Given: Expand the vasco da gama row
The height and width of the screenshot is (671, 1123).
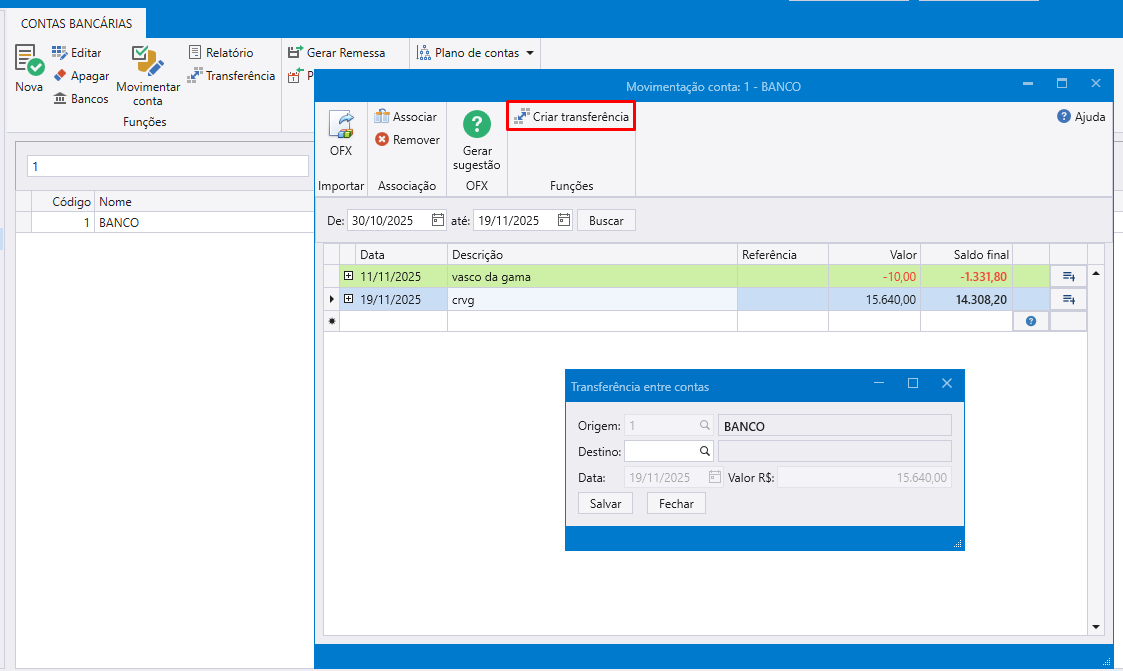Looking at the screenshot, I should coord(349,276).
